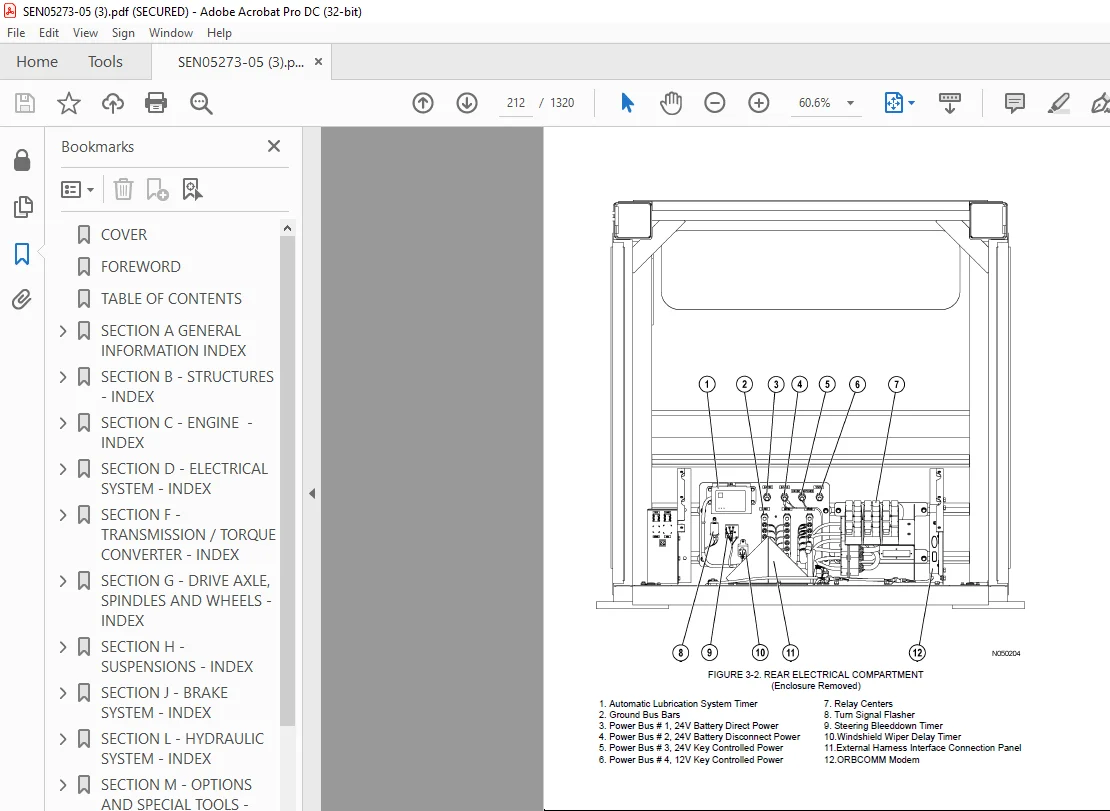The width and height of the screenshot is (1110, 811).
Task: Delete selected bookmark trash icon
Action: coord(123,189)
